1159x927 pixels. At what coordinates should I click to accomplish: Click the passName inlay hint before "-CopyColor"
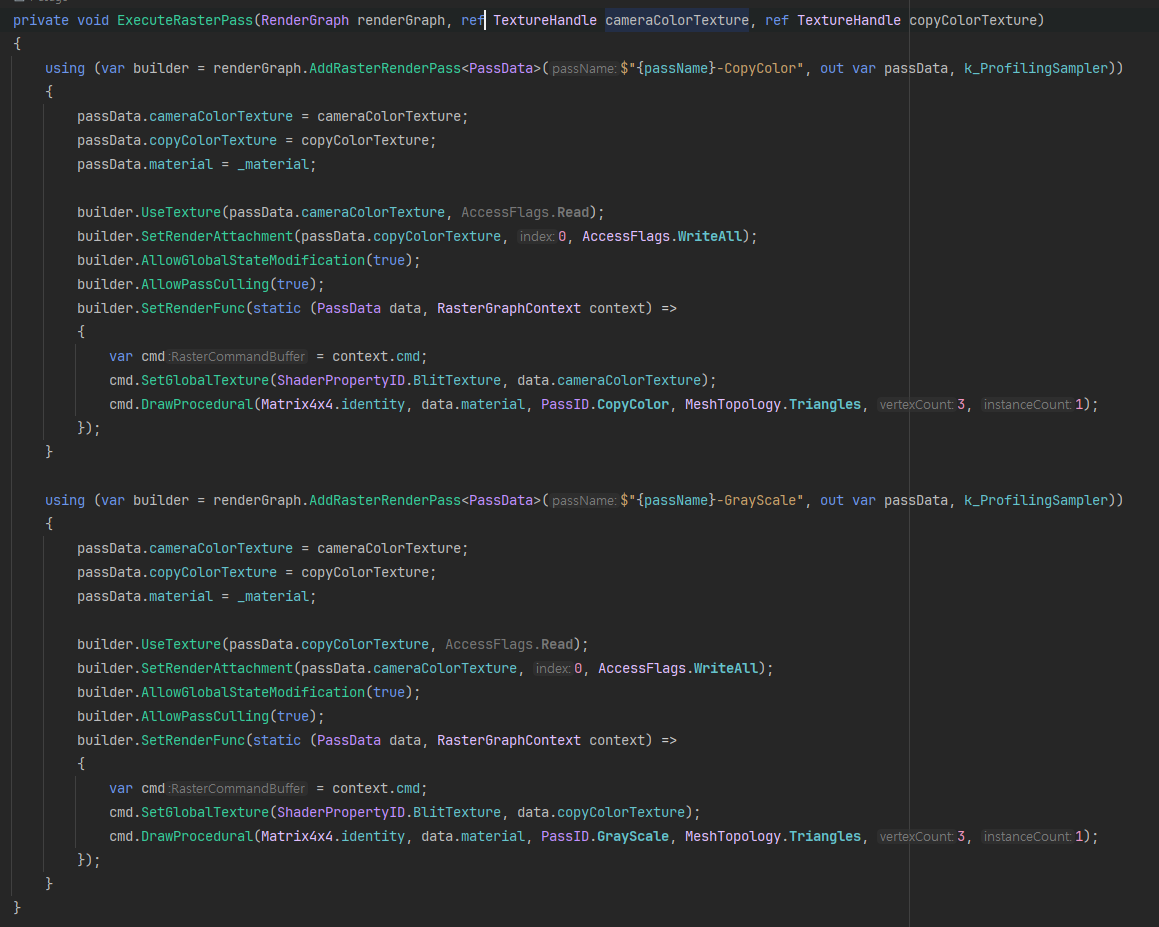584,69
